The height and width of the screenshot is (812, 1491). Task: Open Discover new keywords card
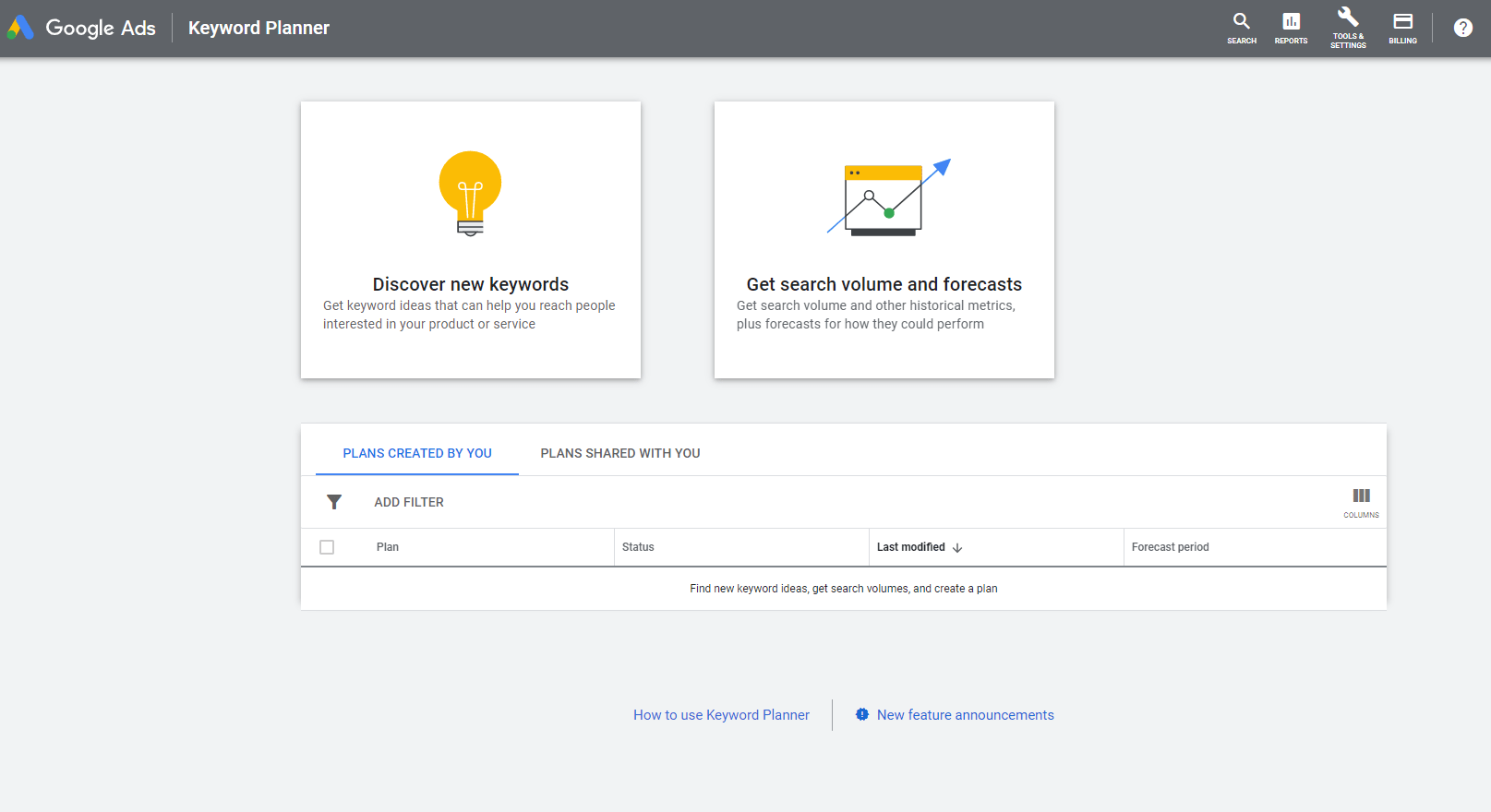[471, 240]
